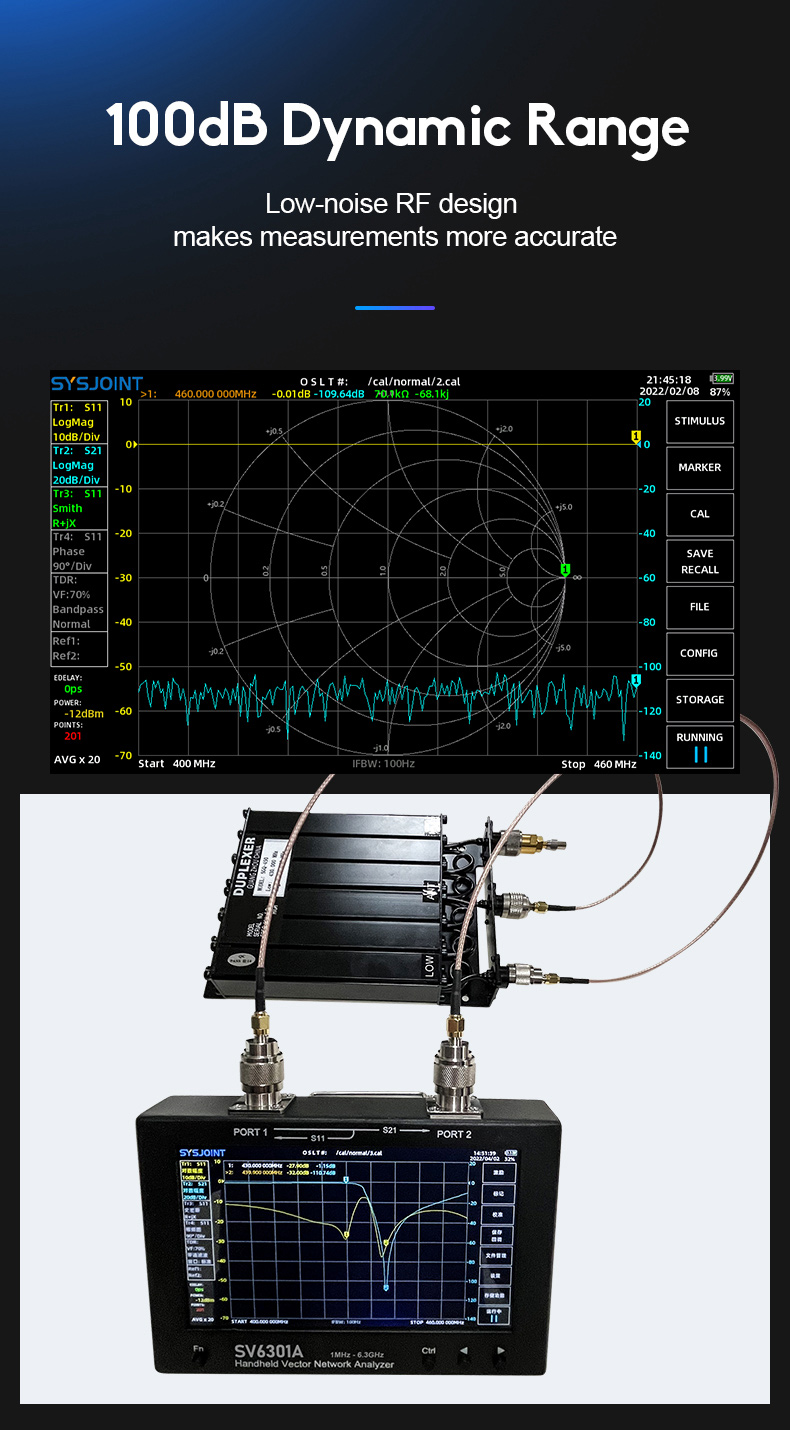Open the TDR Bandpass settings box
This screenshot has width=790, height=1430.
click(78, 602)
